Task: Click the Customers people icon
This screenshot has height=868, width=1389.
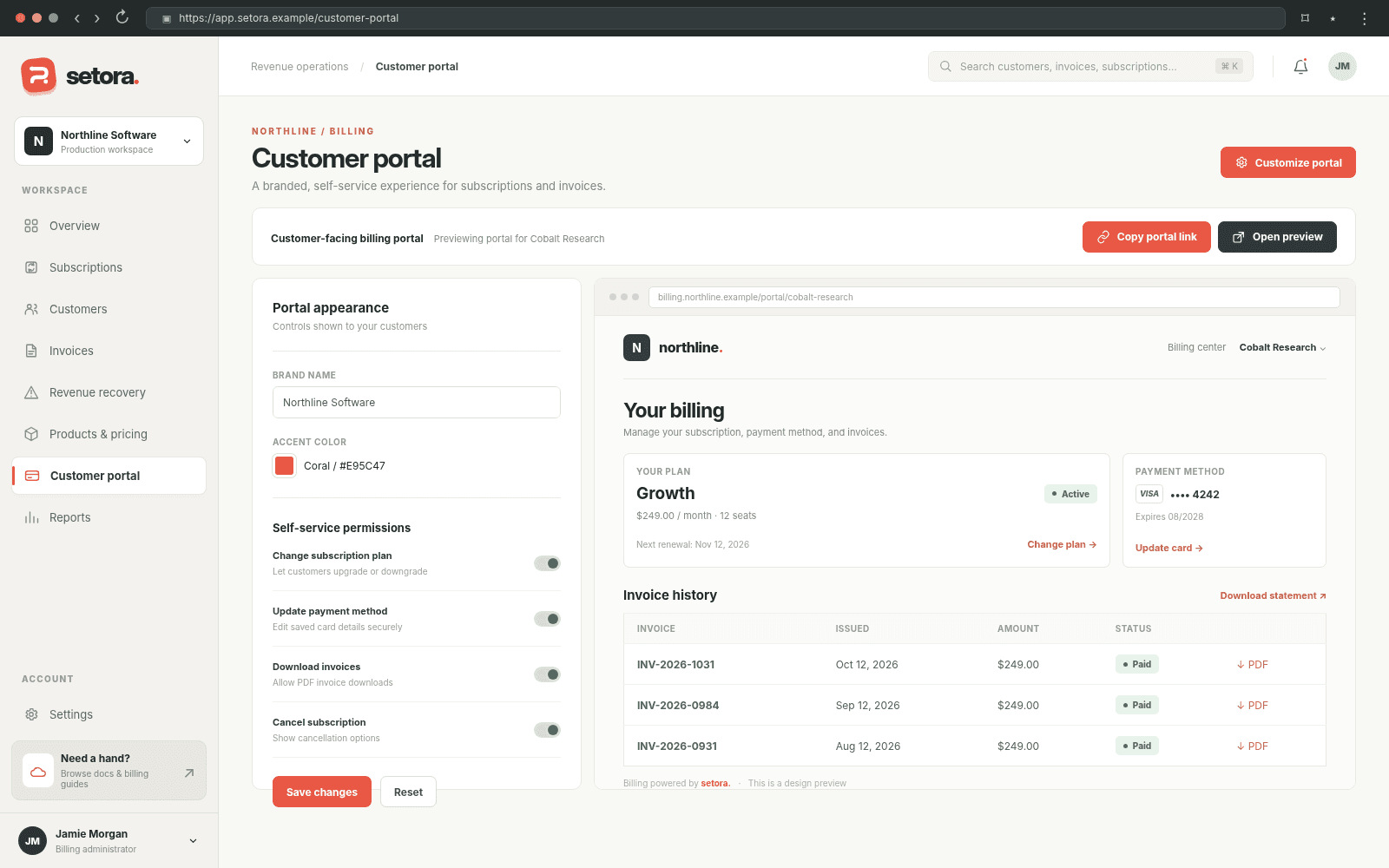Action: click(31, 309)
